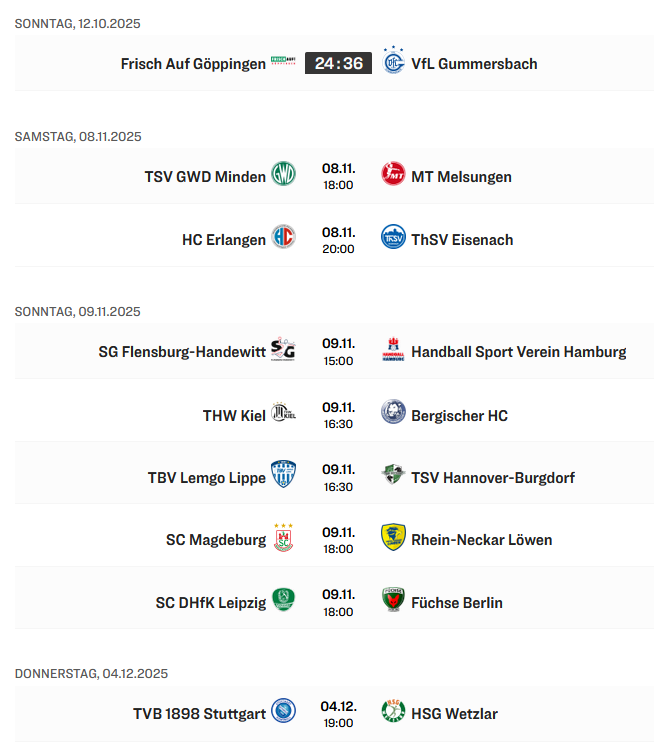This screenshot has height=750, width=654.
Task: Click the THW Kiel club logo
Action: (x=284, y=413)
